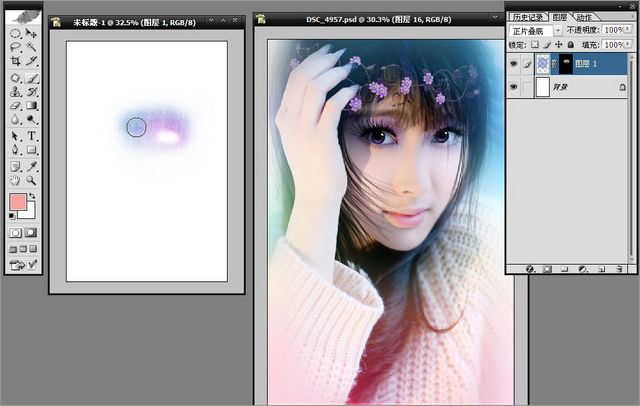The width and height of the screenshot is (640, 406).
Task: Select 图层 1 black layer mask thumbnail
Action: click(566, 64)
